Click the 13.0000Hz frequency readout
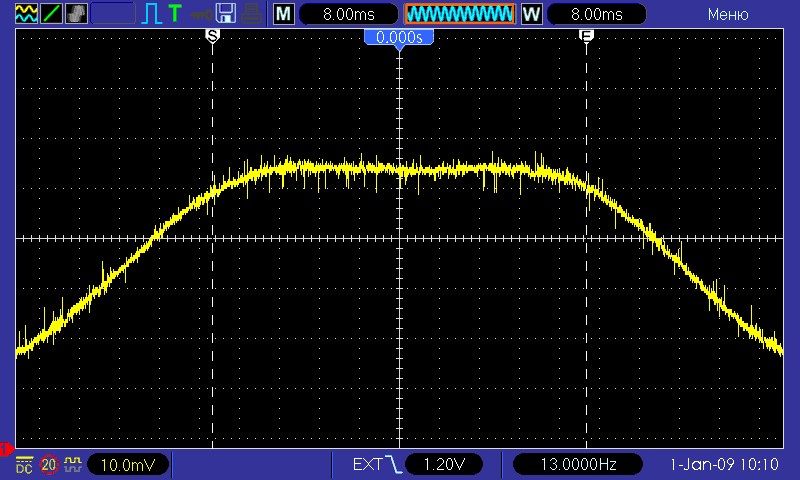This screenshot has width=800, height=480. pos(578,464)
